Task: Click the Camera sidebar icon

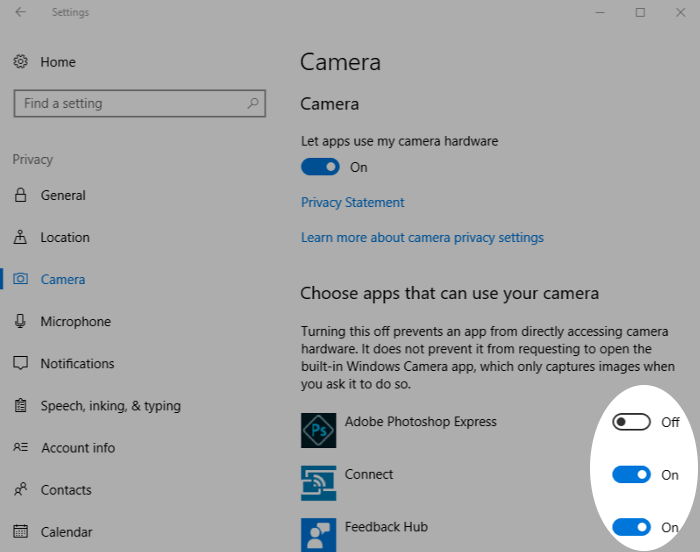Action: (x=21, y=279)
